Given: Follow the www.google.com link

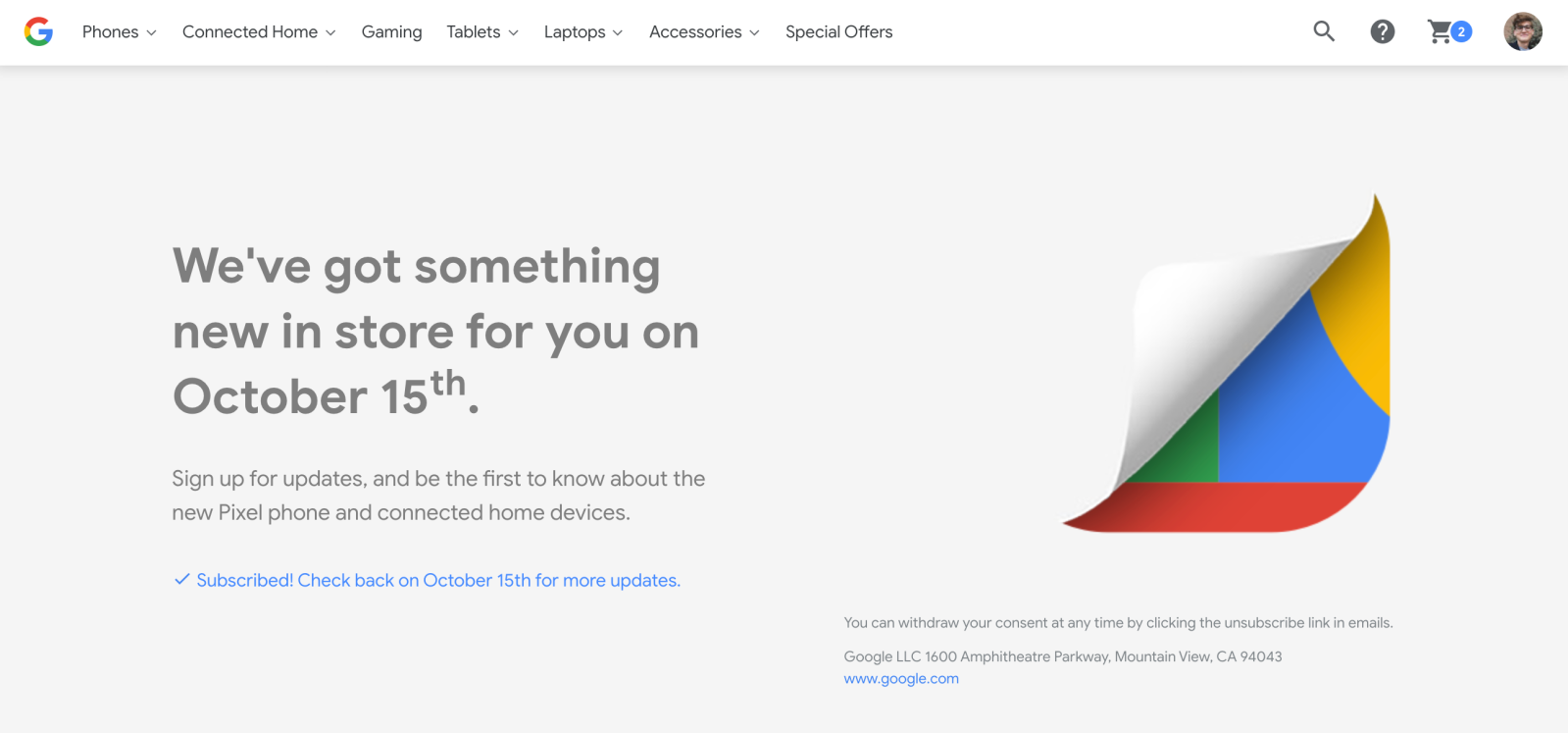Looking at the screenshot, I should 901,679.
